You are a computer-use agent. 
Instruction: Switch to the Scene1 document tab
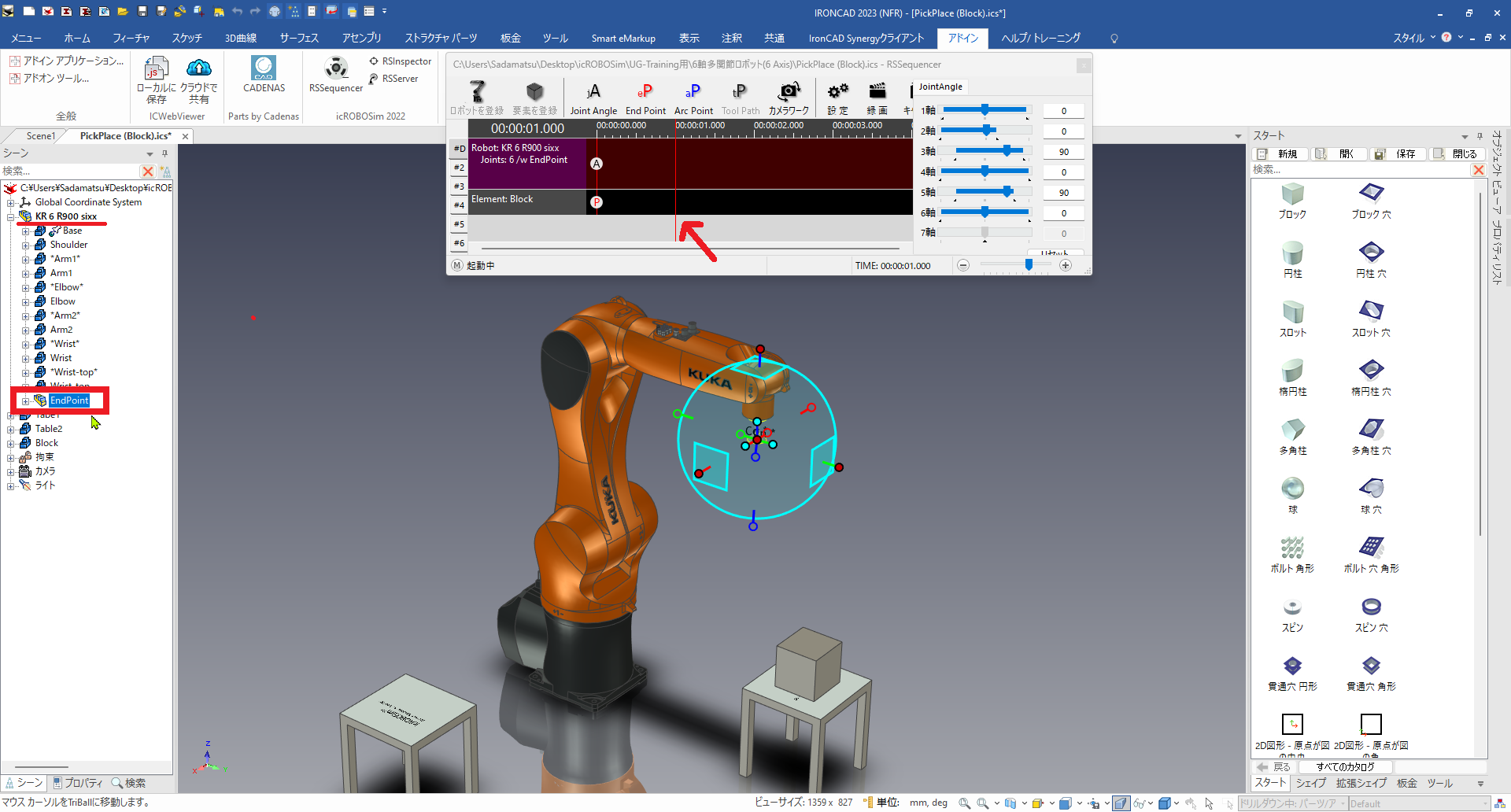pyautogui.click(x=41, y=136)
